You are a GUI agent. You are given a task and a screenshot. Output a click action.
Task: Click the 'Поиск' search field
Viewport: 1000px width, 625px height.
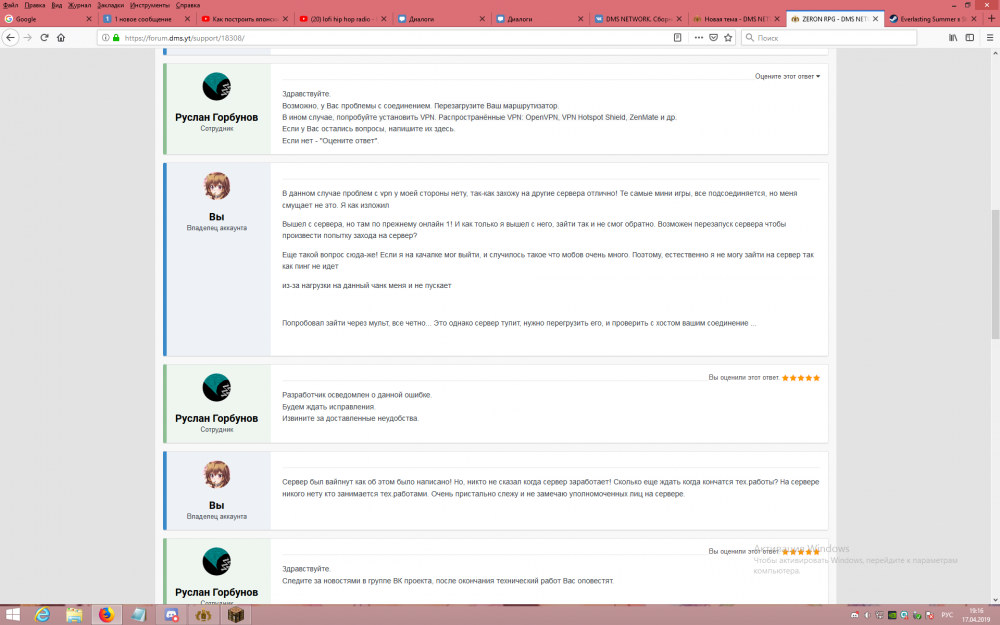(x=830, y=37)
